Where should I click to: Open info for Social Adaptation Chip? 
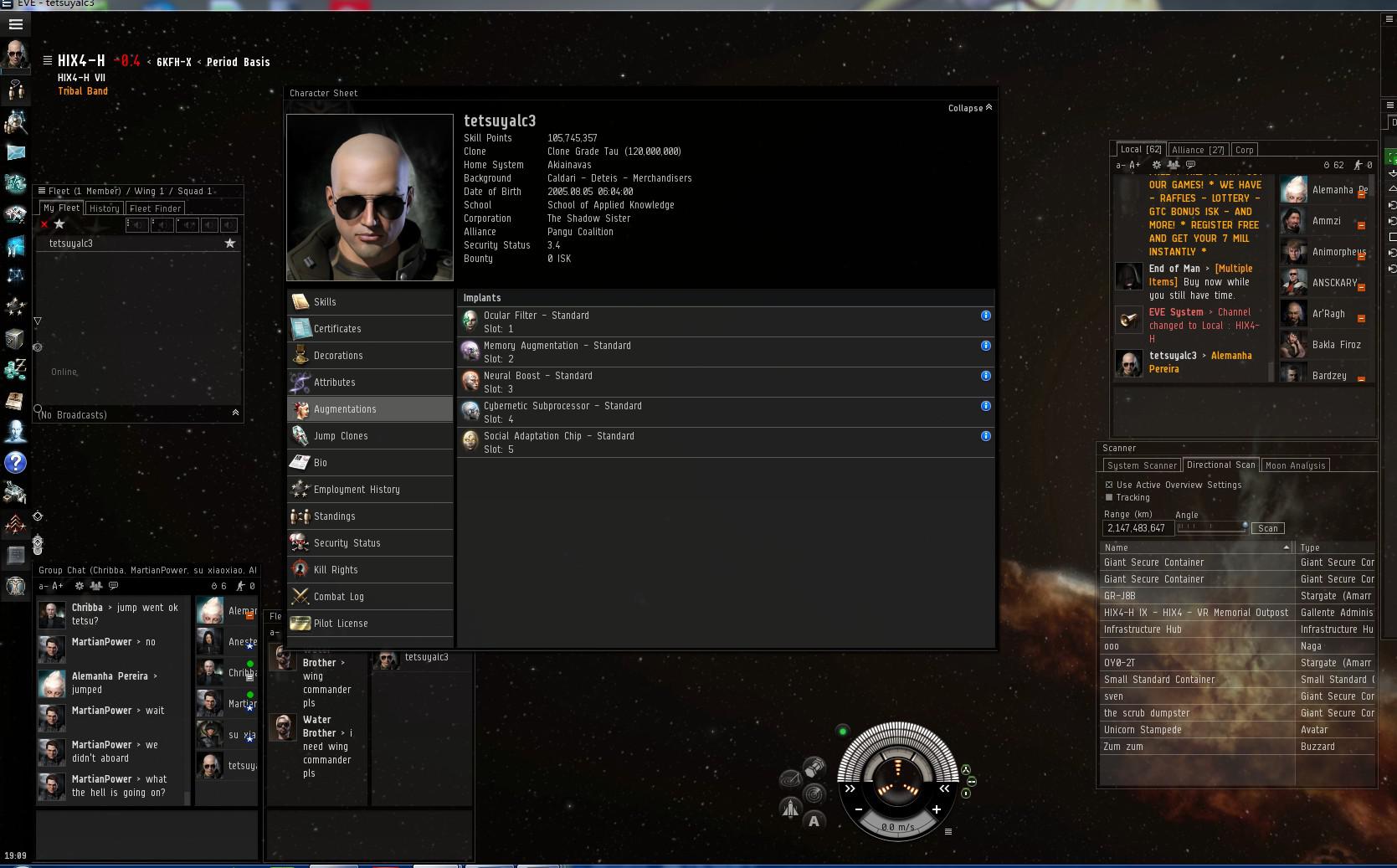[x=985, y=436]
